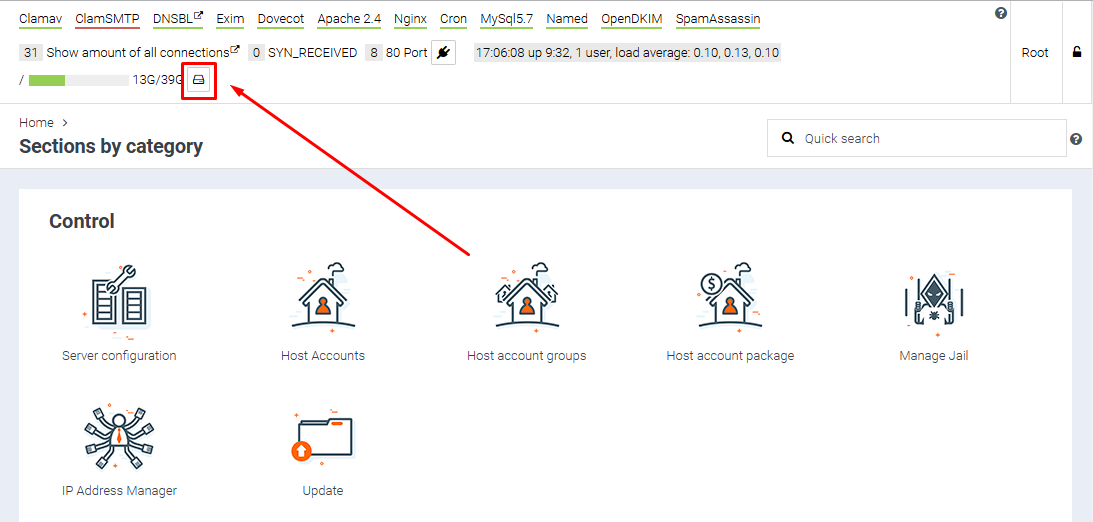Screen dimensions: 1093x522
Task: Click the Home breadcrumb link
Action: click(x=36, y=123)
